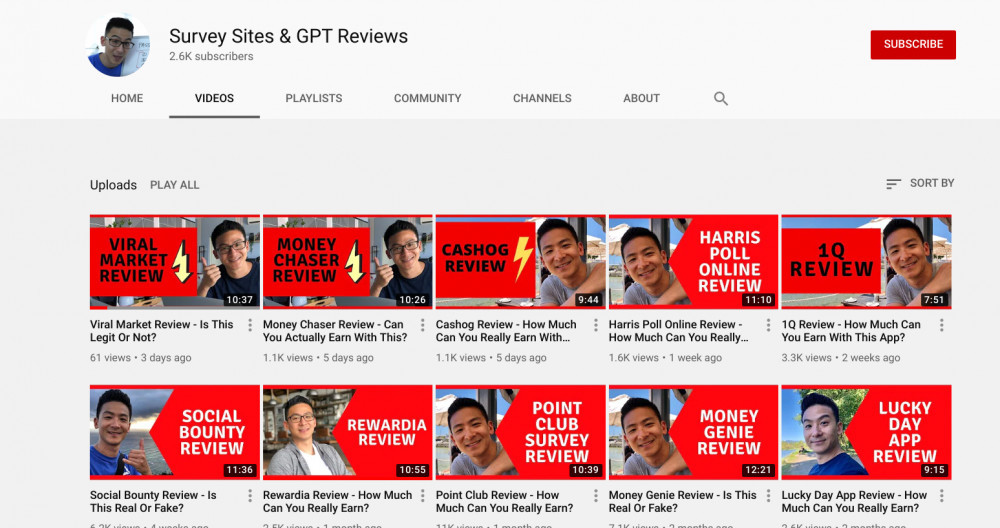Switch to the Home tab

pyautogui.click(x=127, y=98)
